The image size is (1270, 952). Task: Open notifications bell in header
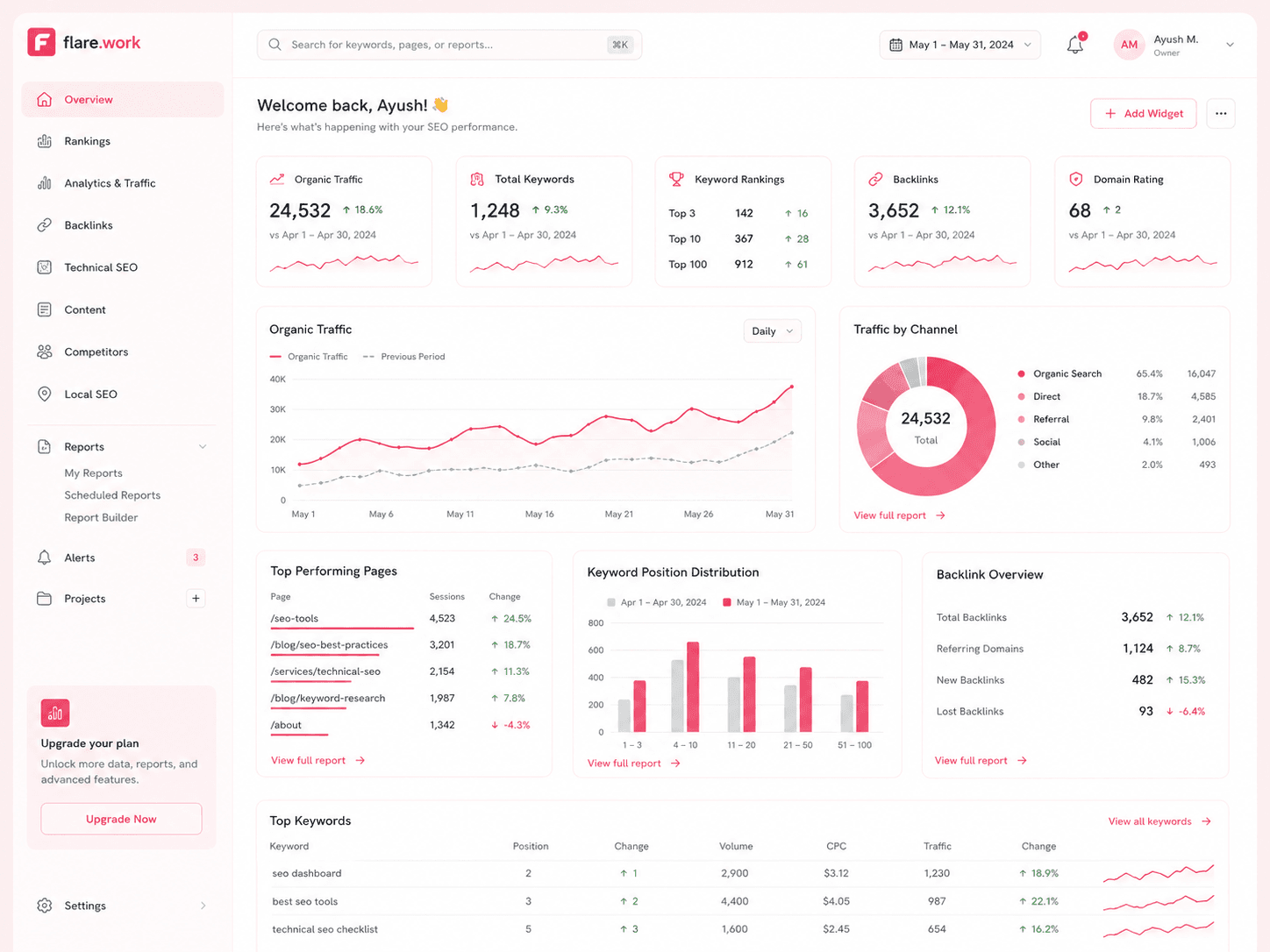1075,45
